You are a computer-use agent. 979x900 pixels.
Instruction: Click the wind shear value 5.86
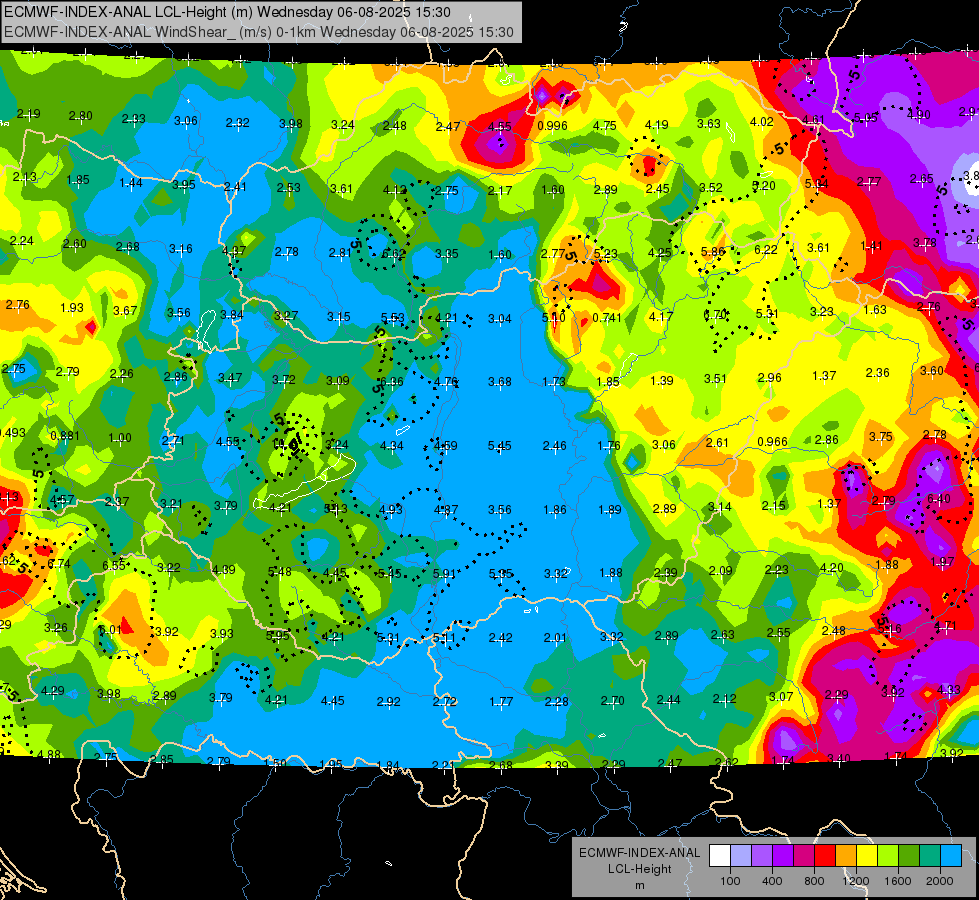(x=713, y=252)
